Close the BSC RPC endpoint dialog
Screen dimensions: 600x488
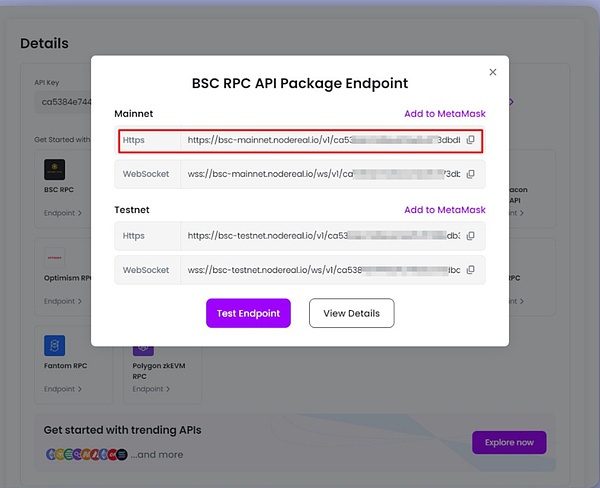click(x=492, y=72)
